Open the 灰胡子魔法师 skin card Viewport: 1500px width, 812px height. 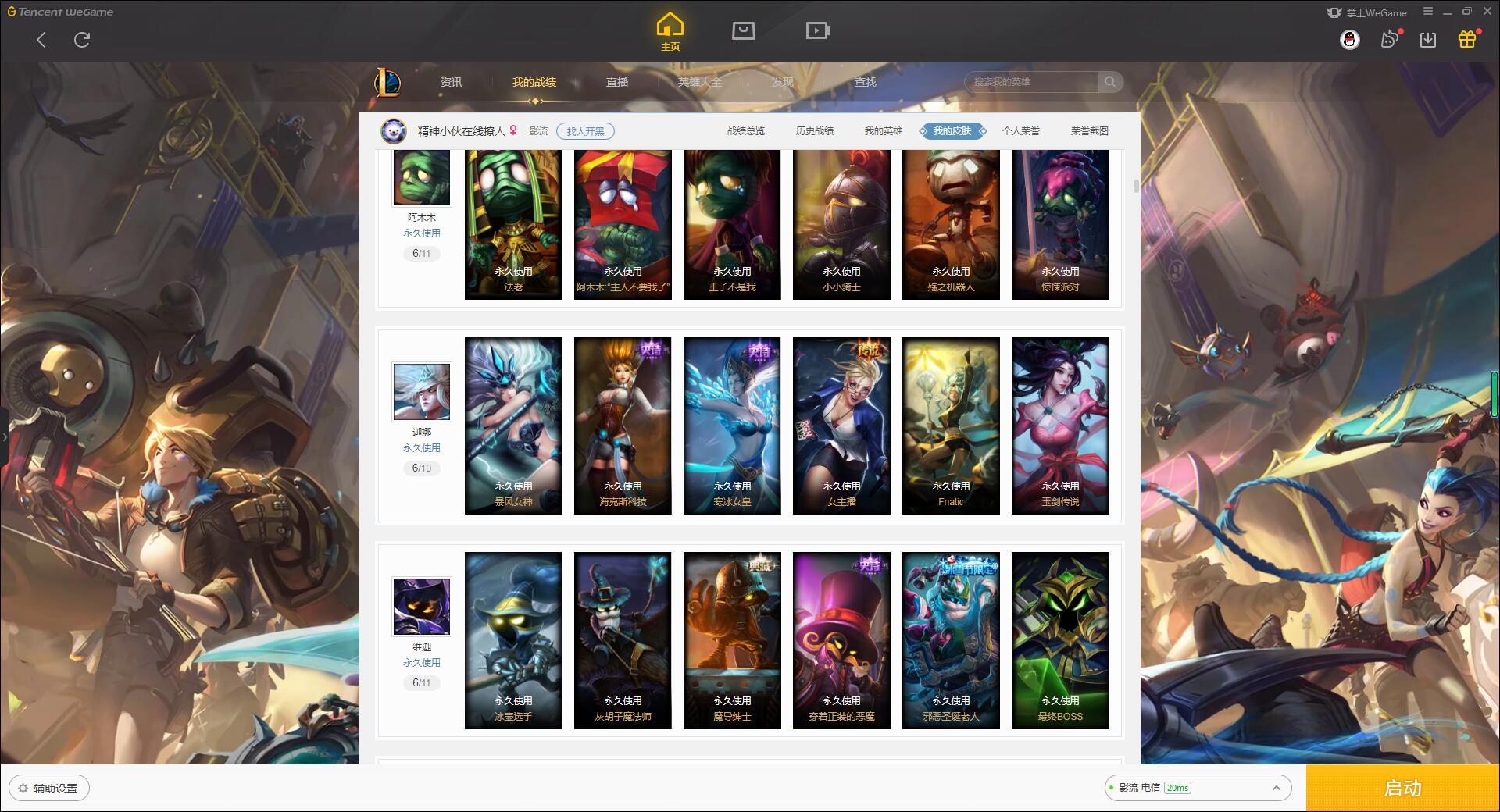623,640
